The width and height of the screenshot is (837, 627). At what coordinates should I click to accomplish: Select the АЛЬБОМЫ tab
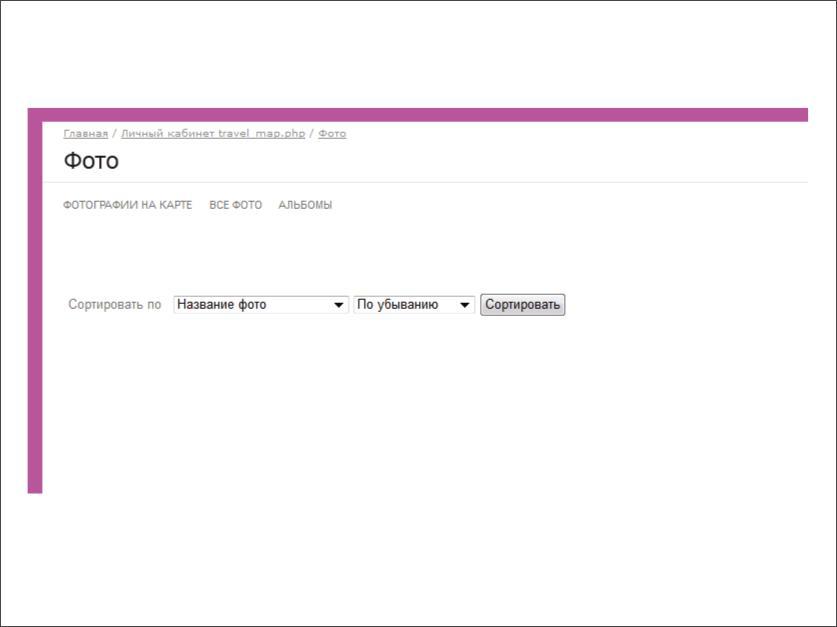point(305,205)
